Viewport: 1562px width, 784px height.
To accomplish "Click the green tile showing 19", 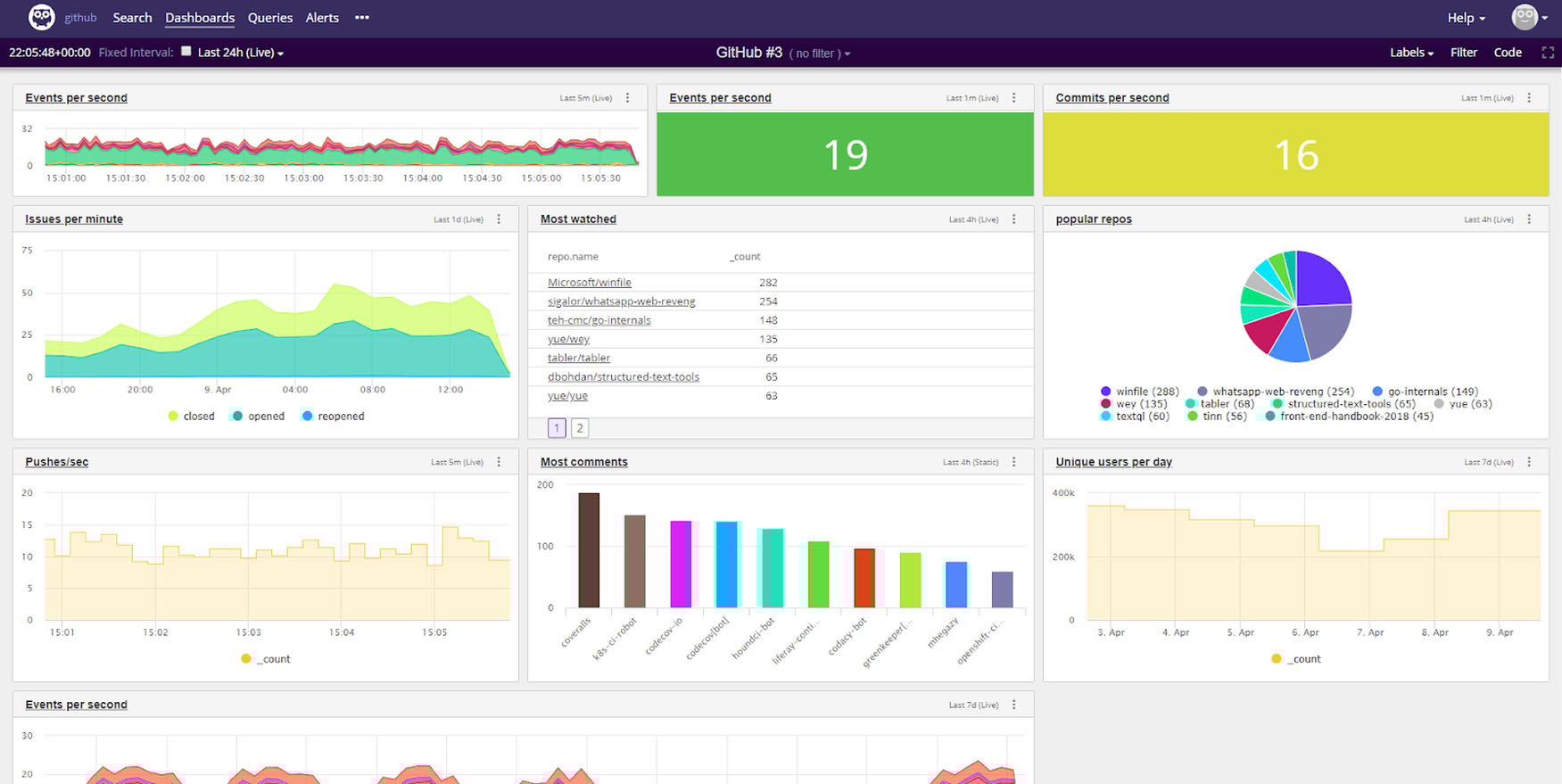I will tap(845, 154).
